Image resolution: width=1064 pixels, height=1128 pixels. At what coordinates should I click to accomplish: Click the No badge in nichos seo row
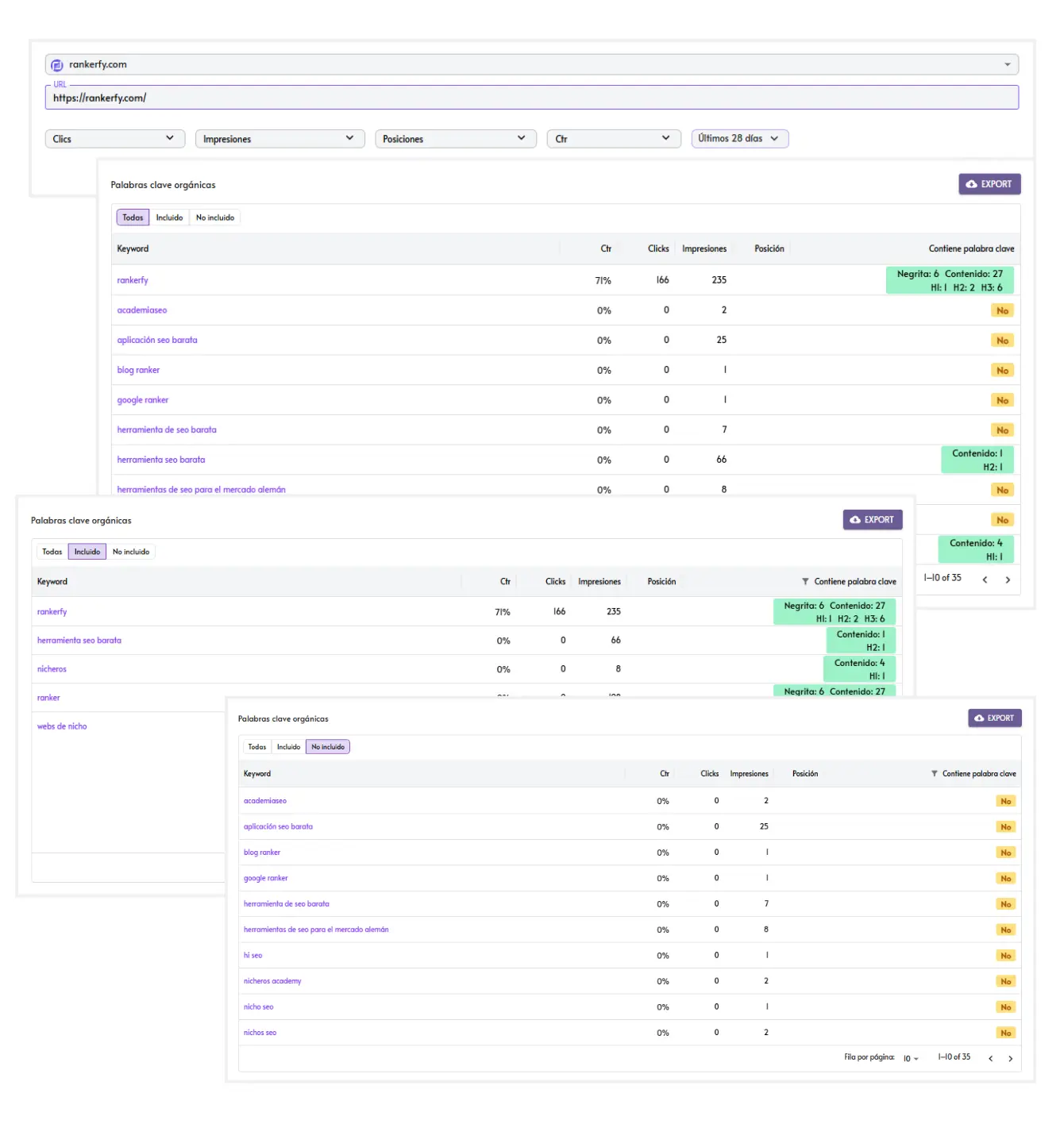pos(1006,1034)
